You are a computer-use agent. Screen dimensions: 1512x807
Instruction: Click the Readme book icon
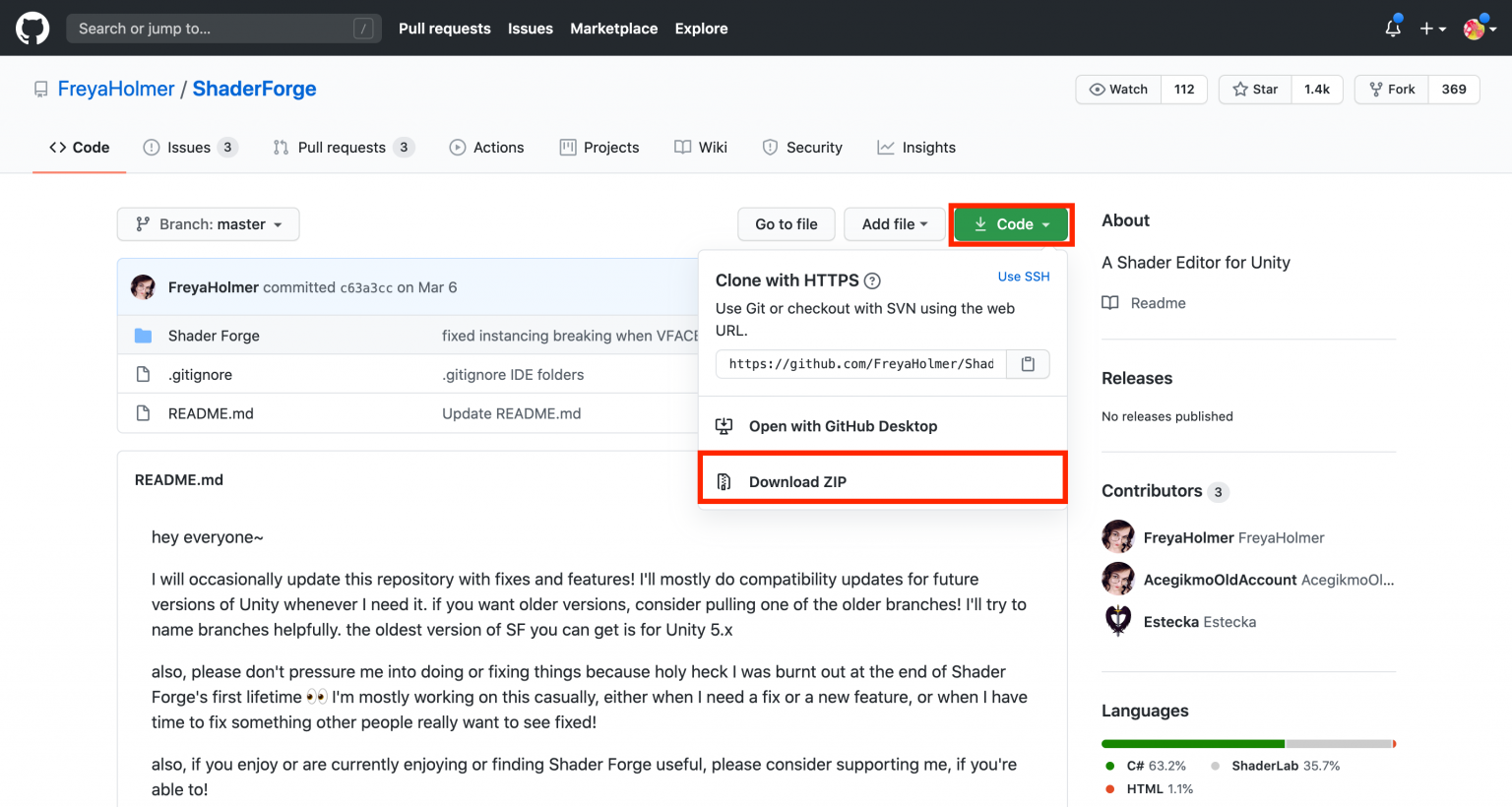click(1110, 303)
